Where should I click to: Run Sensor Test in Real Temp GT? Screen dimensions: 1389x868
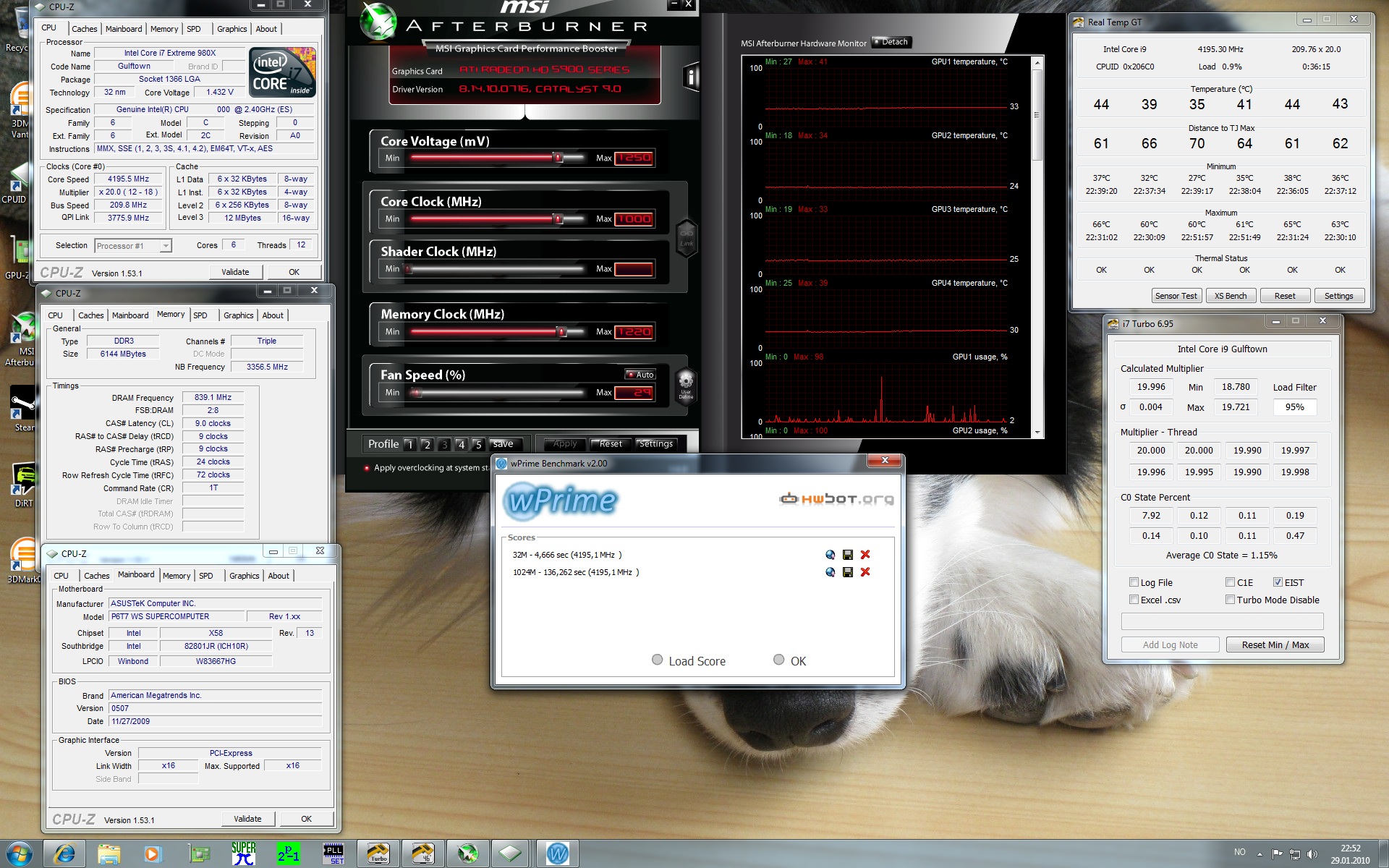click(x=1176, y=296)
